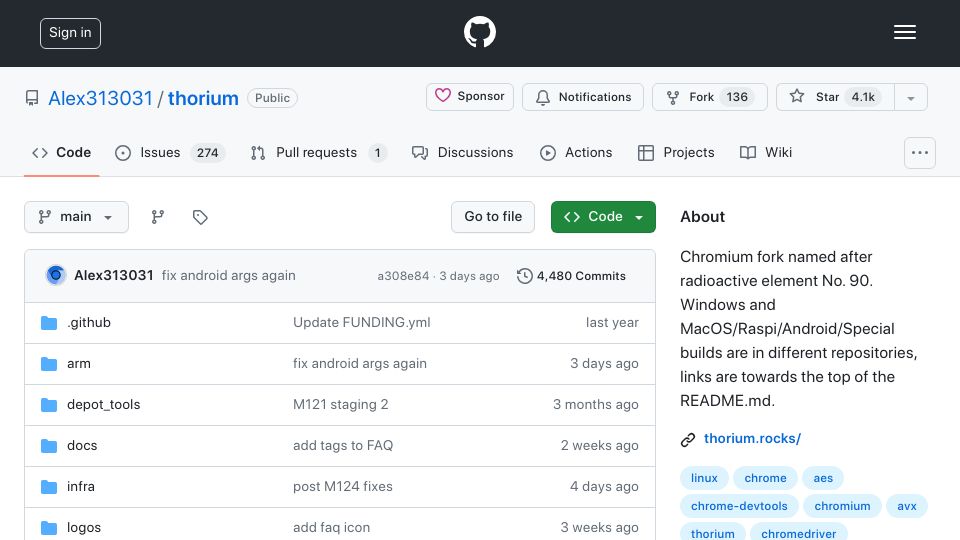Open the arm folder
Image resolution: width=960 pixels, height=540 pixels.
click(x=79, y=364)
